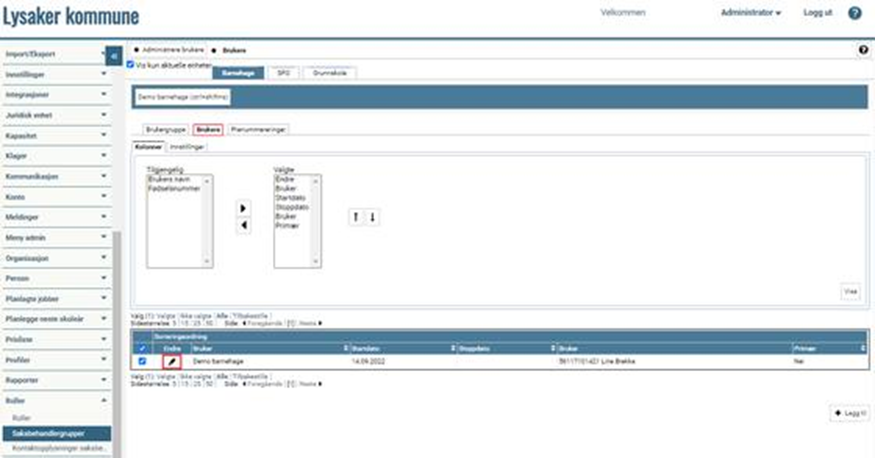Open the Administrator dropdown menu
The height and width of the screenshot is (458, 875).
(750, 13)
